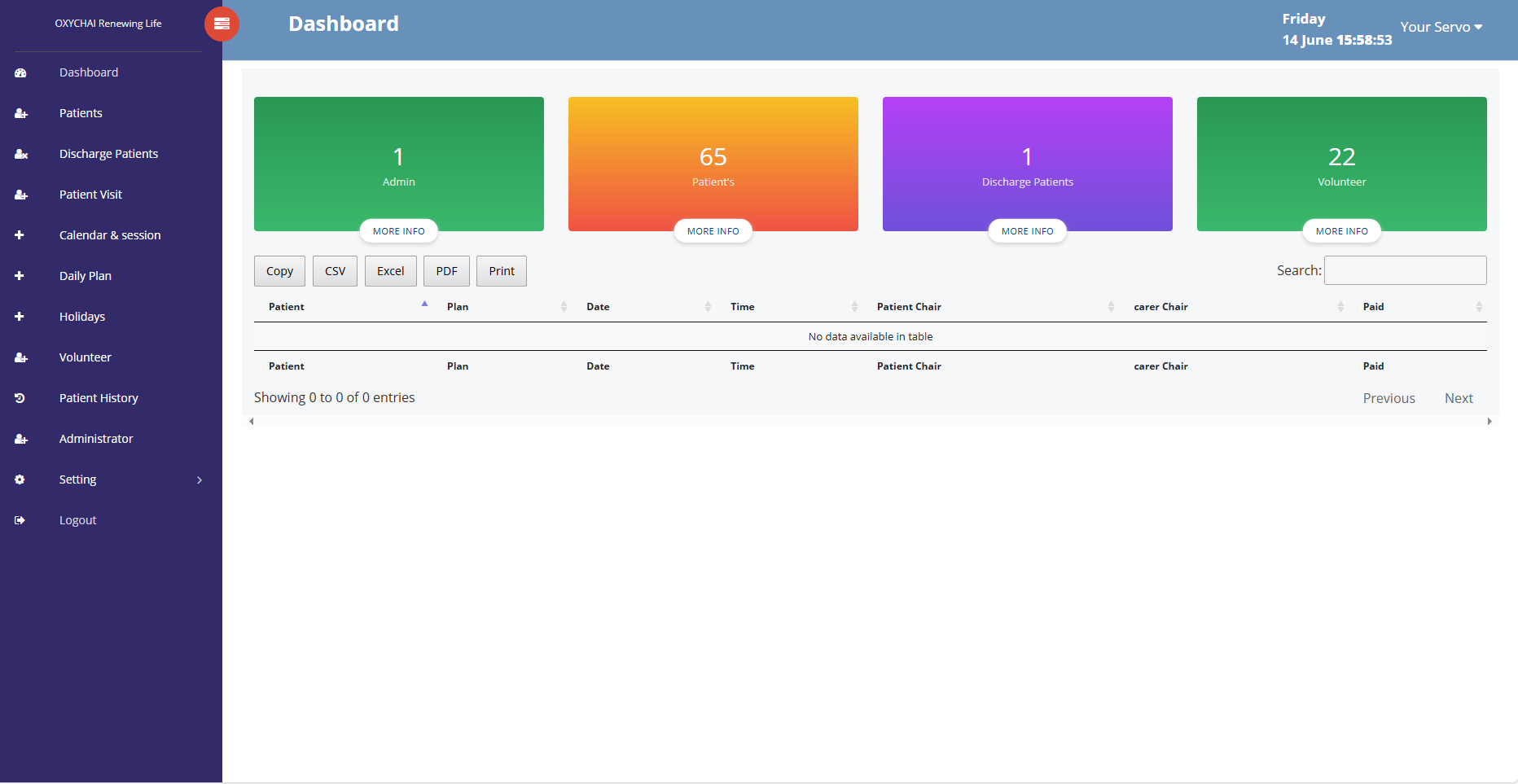Click the Calendar & session plus icon
The height and width of the screenshot is (784, 1518).
20,235
